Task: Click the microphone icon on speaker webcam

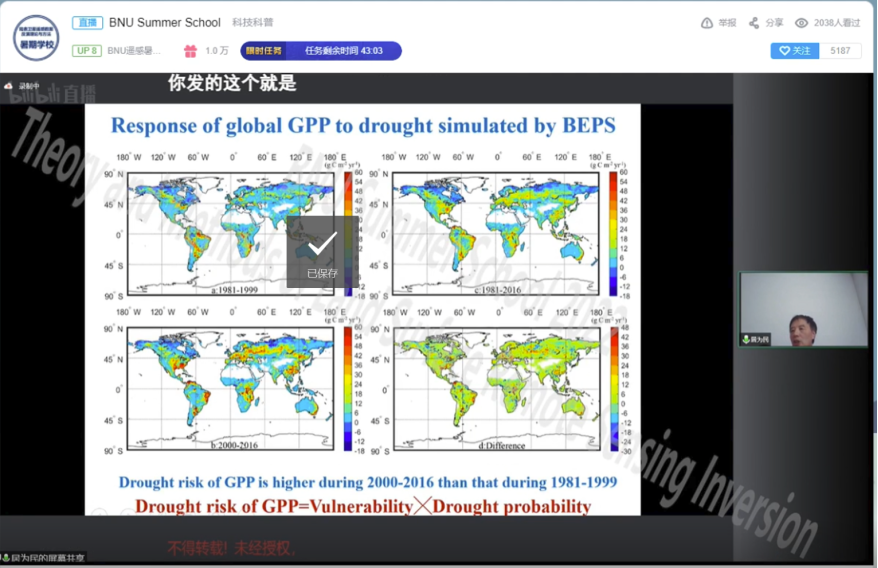Action: (746, 340)
